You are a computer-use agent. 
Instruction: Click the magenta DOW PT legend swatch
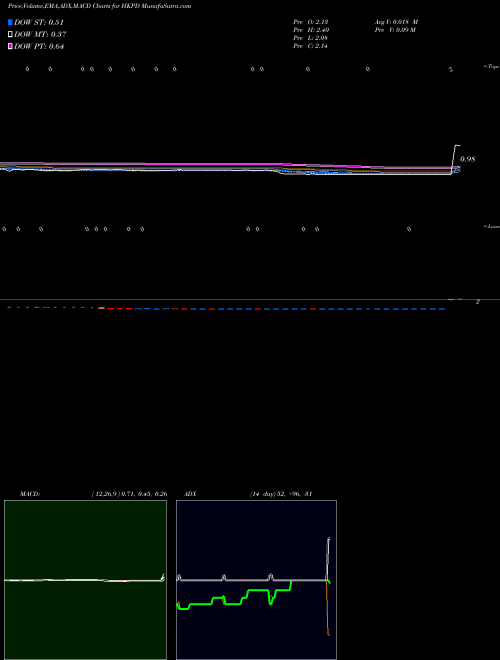pyautogui.click(x=10, y=46)
